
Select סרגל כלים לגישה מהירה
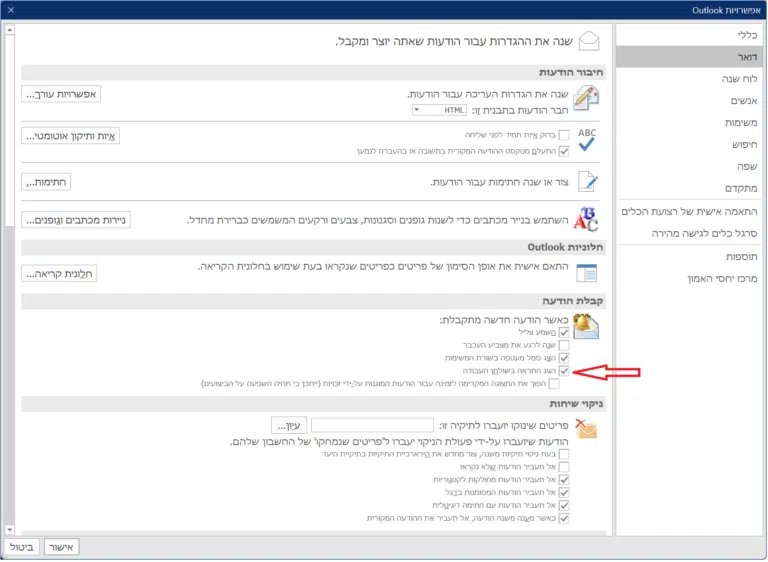[689, 234]
